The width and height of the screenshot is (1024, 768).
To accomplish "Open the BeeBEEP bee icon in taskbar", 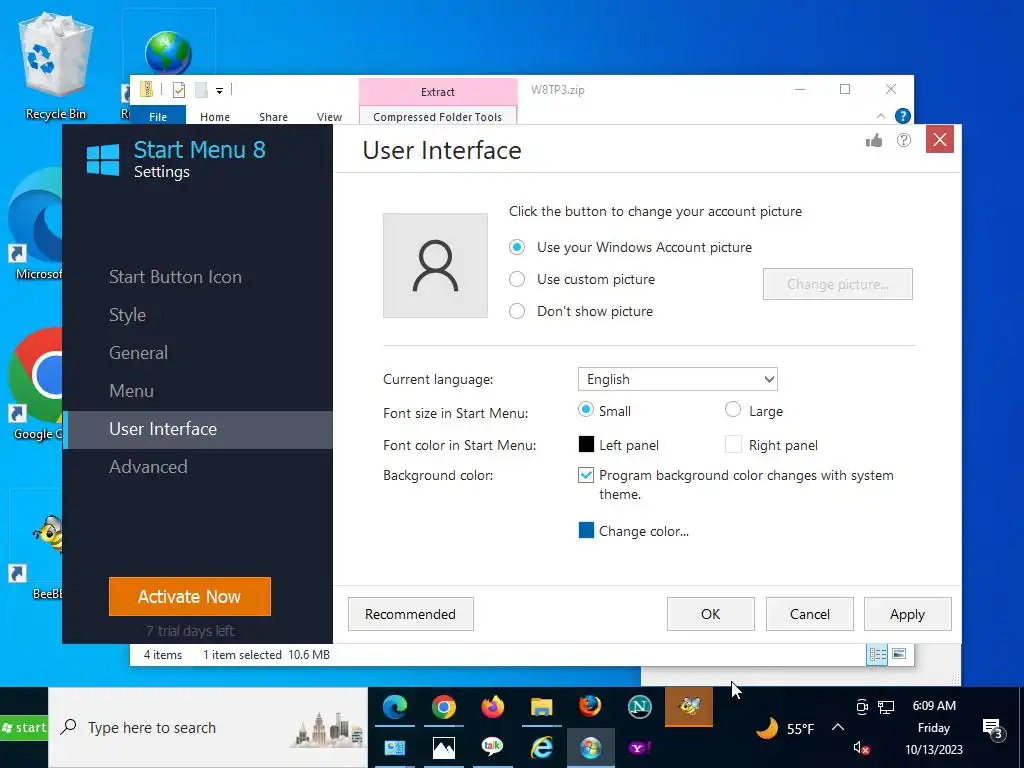I will point(689,706).
